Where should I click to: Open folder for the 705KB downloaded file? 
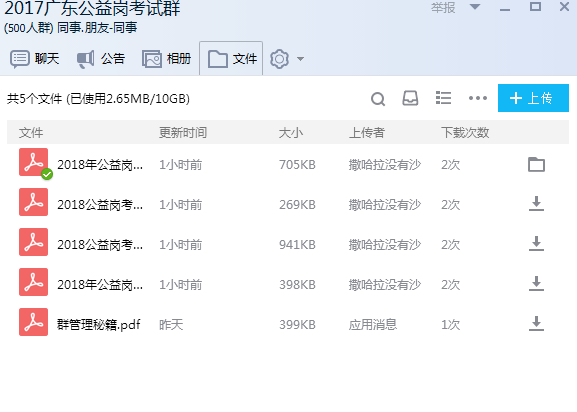tap(536, 164)
